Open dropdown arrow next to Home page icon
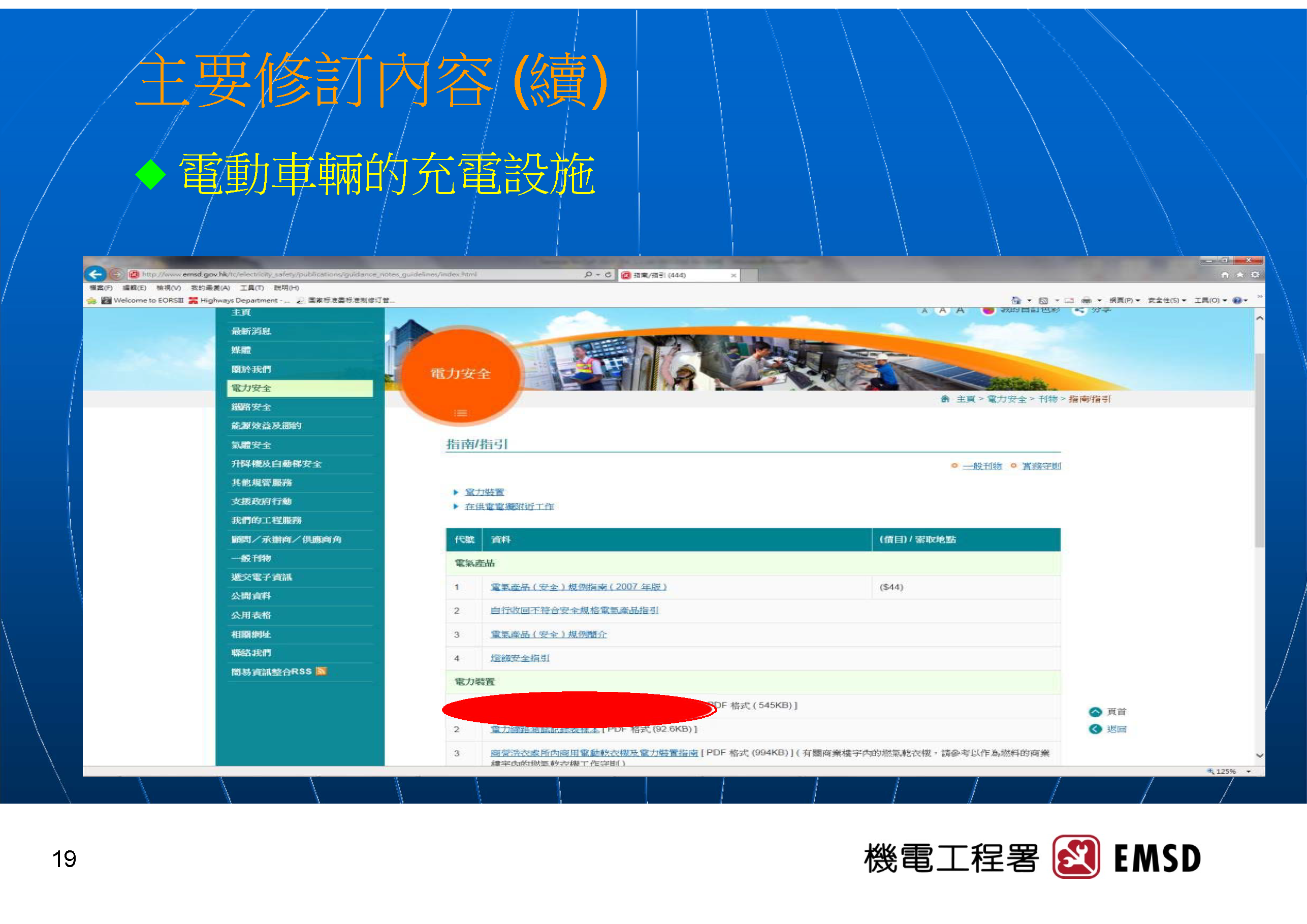This screenshot has height=924, width=1307. [x=1029, y=301]
